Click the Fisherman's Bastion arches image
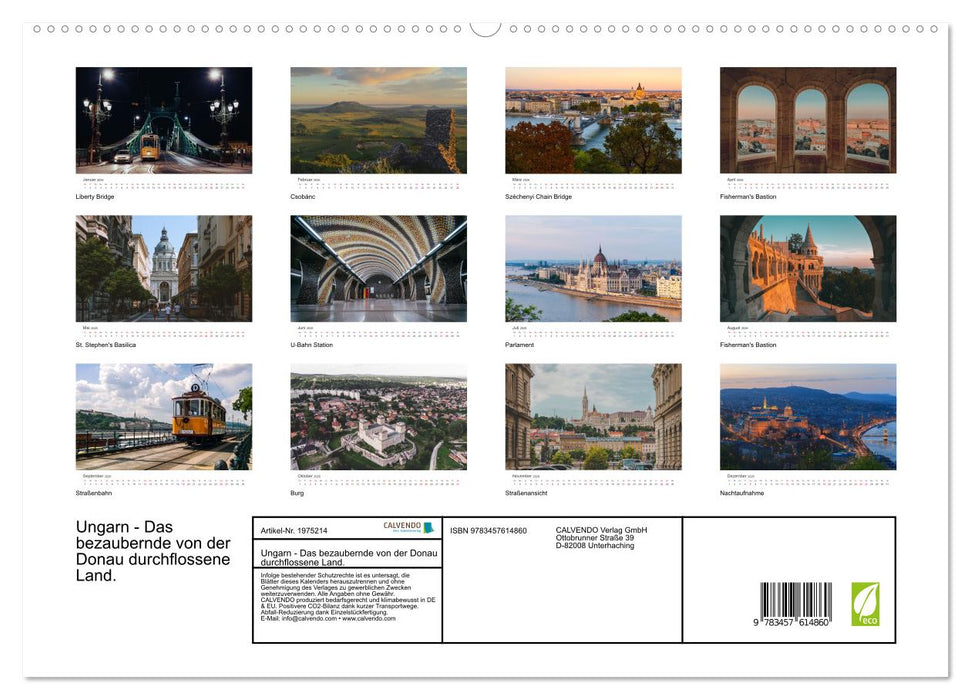Image resolution: width=971 pixels, height=700 pixels. pos(806,120)
